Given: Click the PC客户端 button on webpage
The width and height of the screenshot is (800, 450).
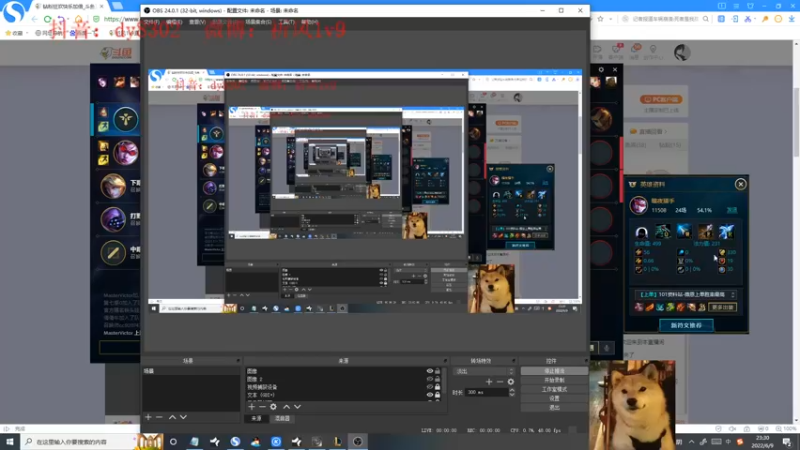Looking at the screenshot, I should tap(661, 99).
